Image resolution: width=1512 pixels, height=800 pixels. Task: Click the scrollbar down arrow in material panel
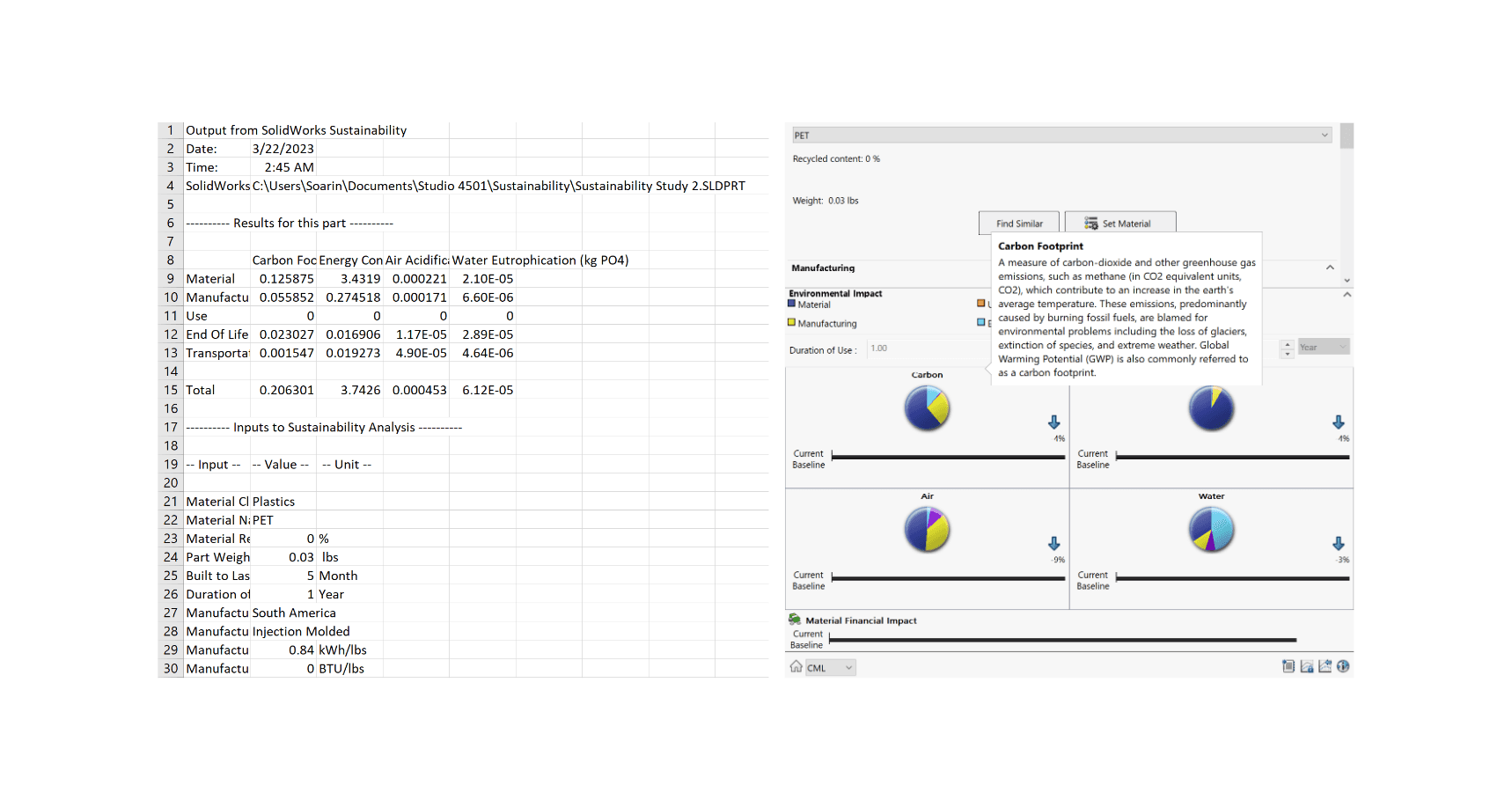[x=1347, y=281]
